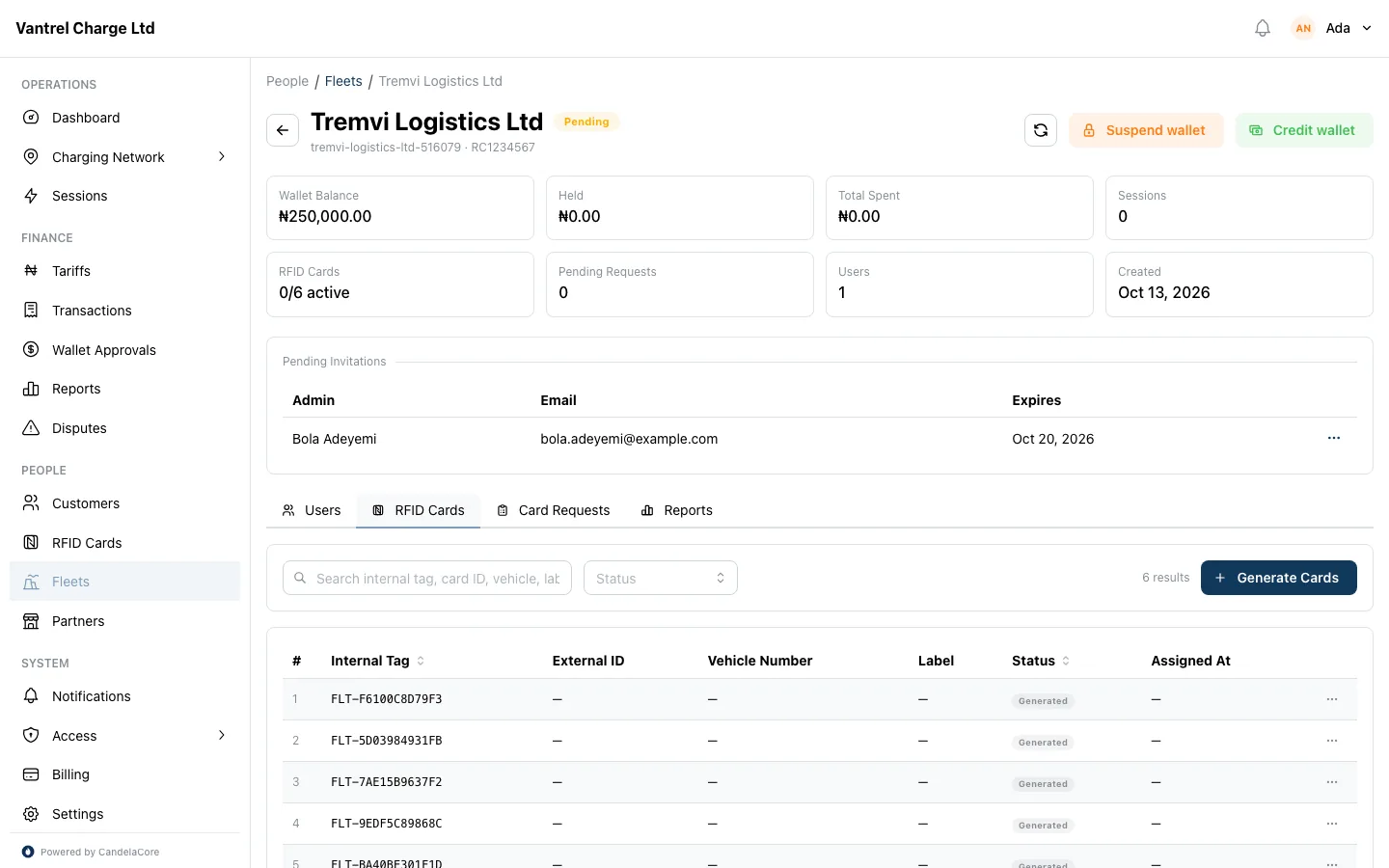1389x868 pixels.
Task: Click the Suspend wallet button
Action: point(1146,130)
